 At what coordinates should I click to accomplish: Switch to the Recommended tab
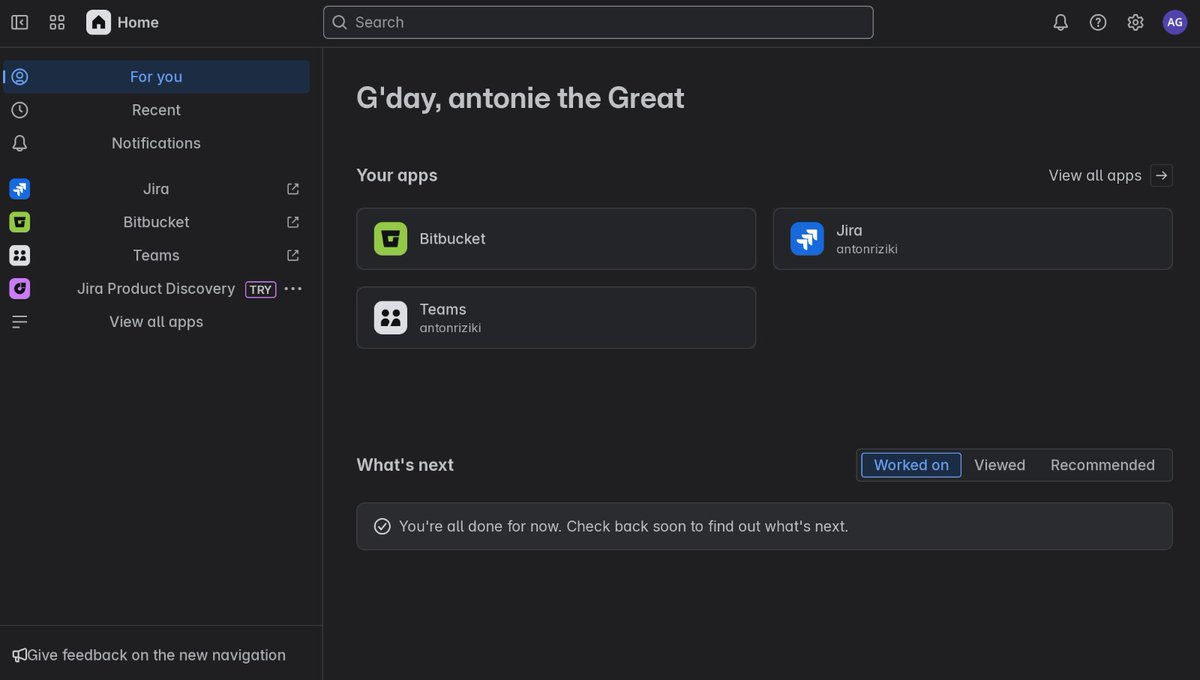pos(1102,465)
